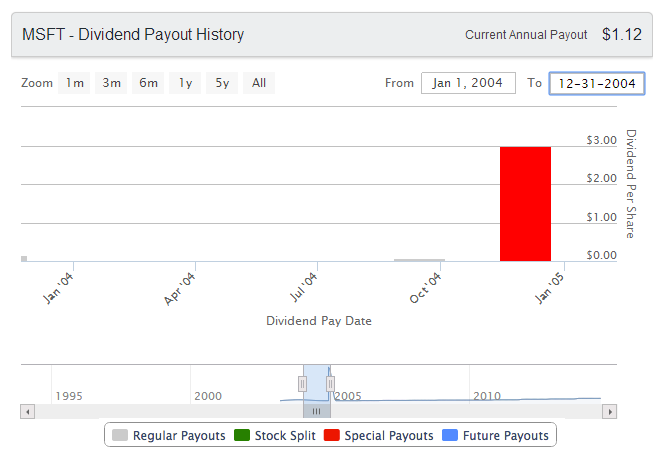Grab the right navigator range handle

[330, 384]
